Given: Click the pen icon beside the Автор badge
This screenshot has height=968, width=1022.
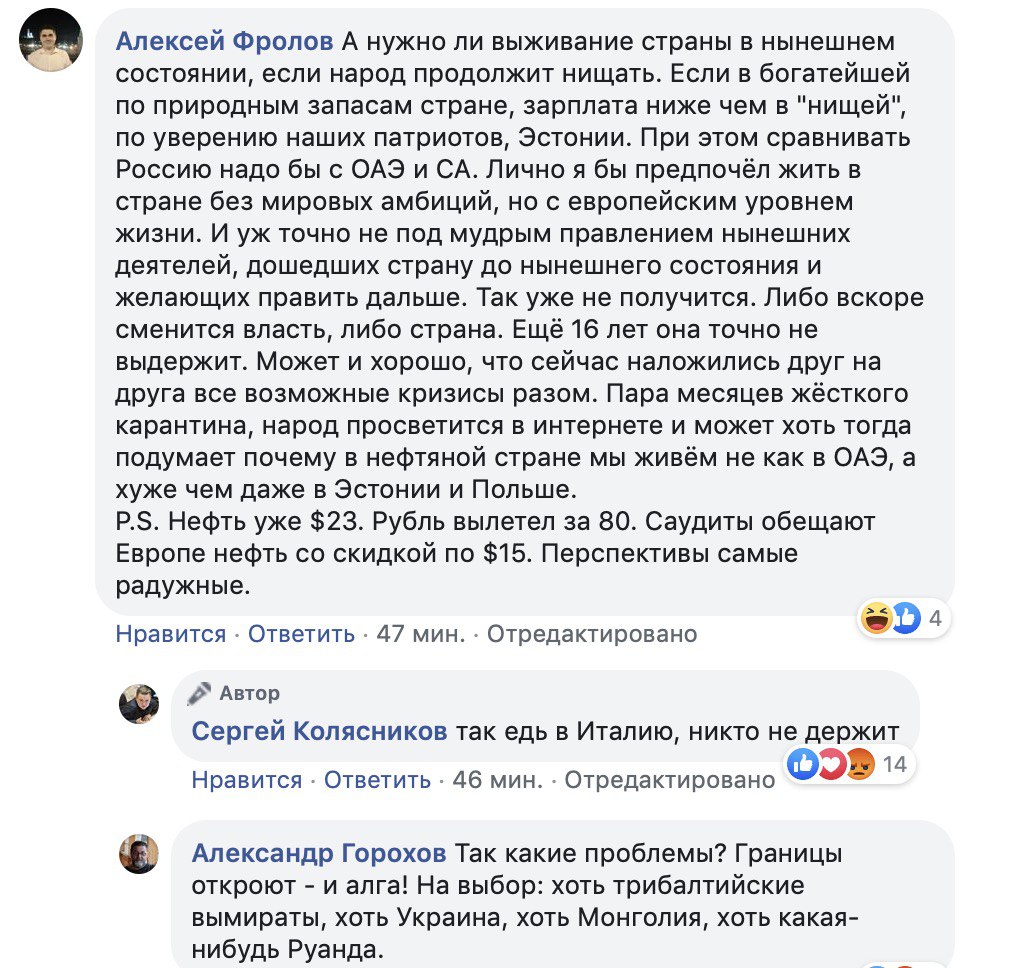Looking at the screenshot, I should (200, 693).
